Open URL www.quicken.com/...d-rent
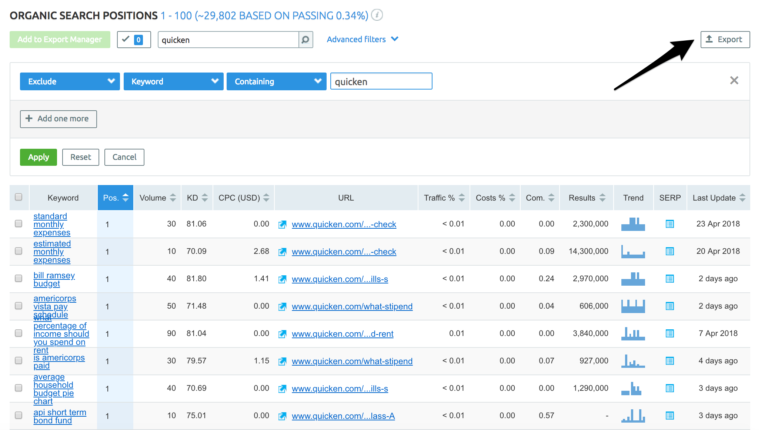Screen dimensions: 768x430 342,334
